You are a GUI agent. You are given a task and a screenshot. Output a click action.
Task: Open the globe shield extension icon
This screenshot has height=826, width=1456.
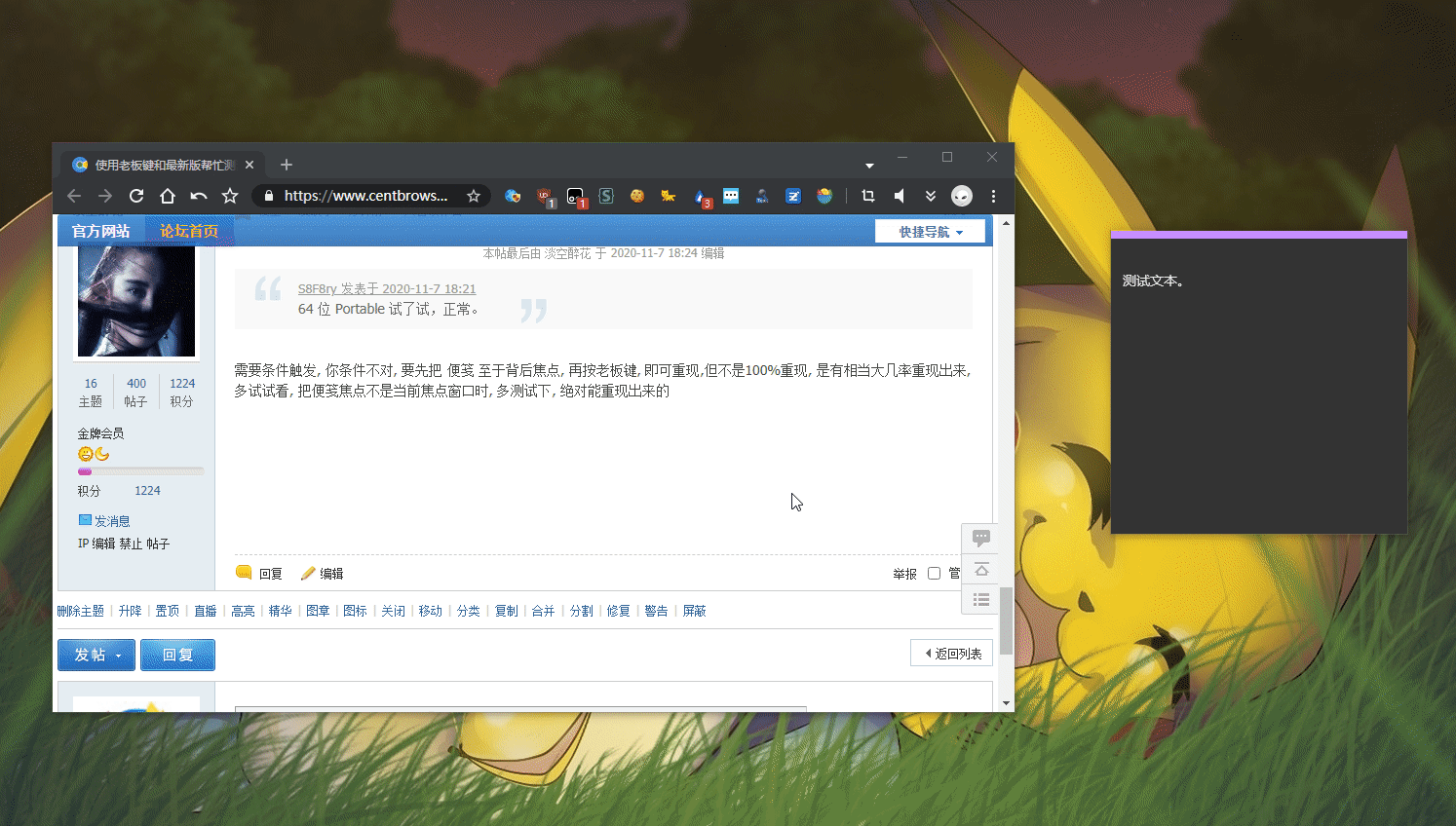point(513,196)
